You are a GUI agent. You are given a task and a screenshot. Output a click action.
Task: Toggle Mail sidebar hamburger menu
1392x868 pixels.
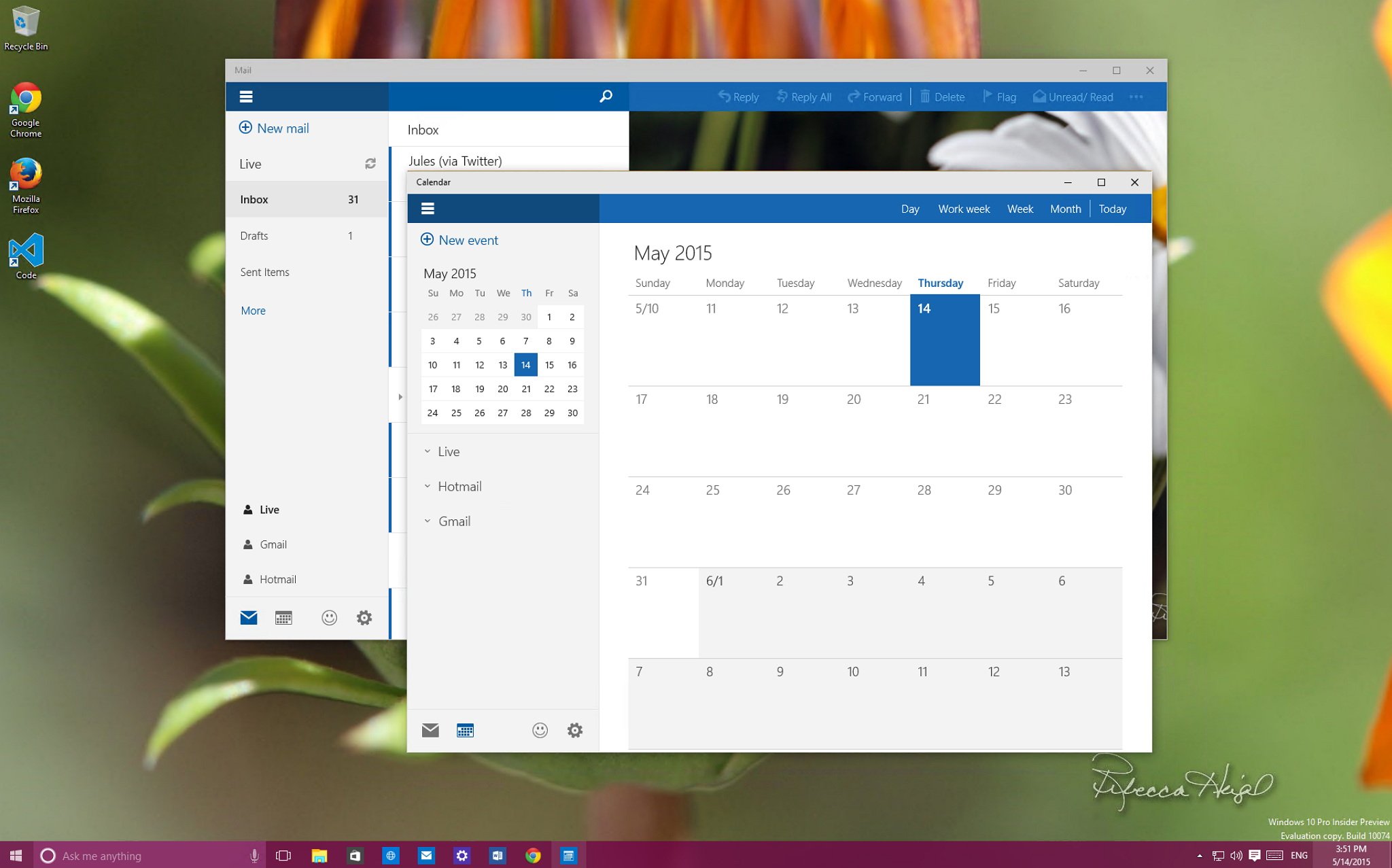pyautogui.click(x=246, y=96)
